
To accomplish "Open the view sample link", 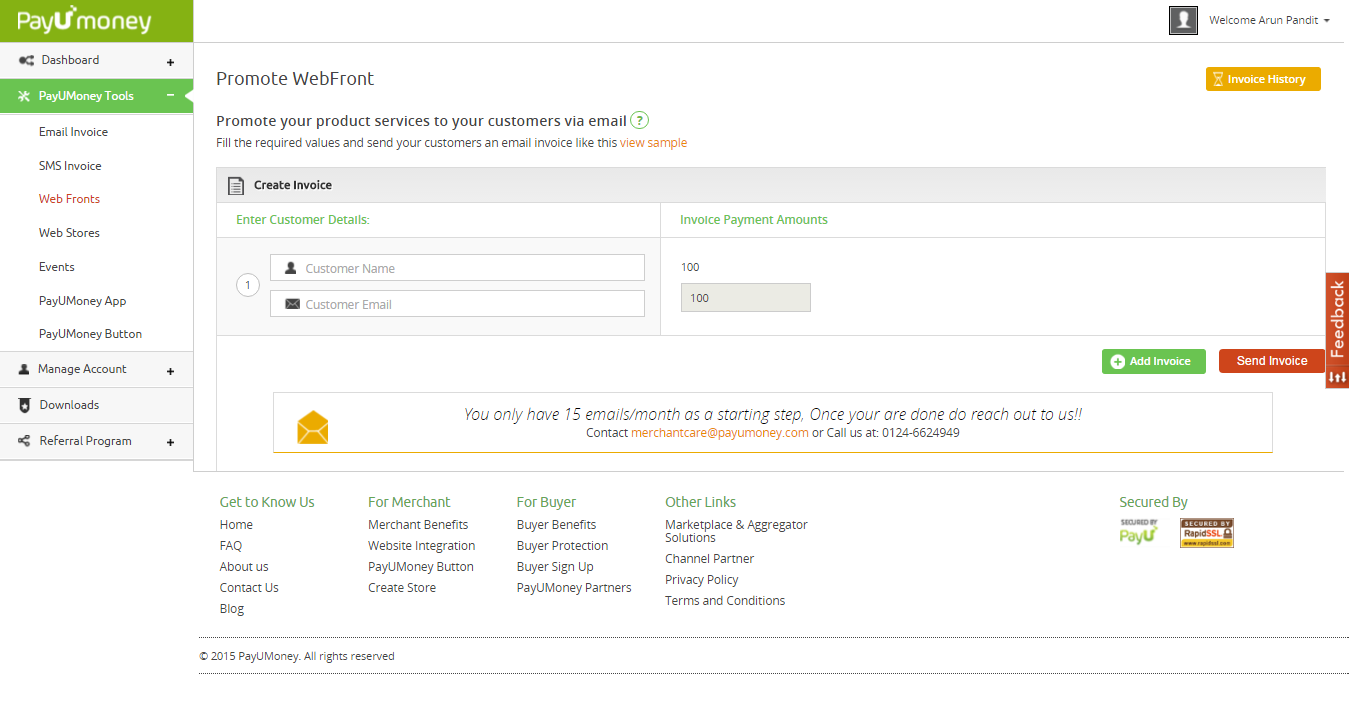I will point(653,143).
